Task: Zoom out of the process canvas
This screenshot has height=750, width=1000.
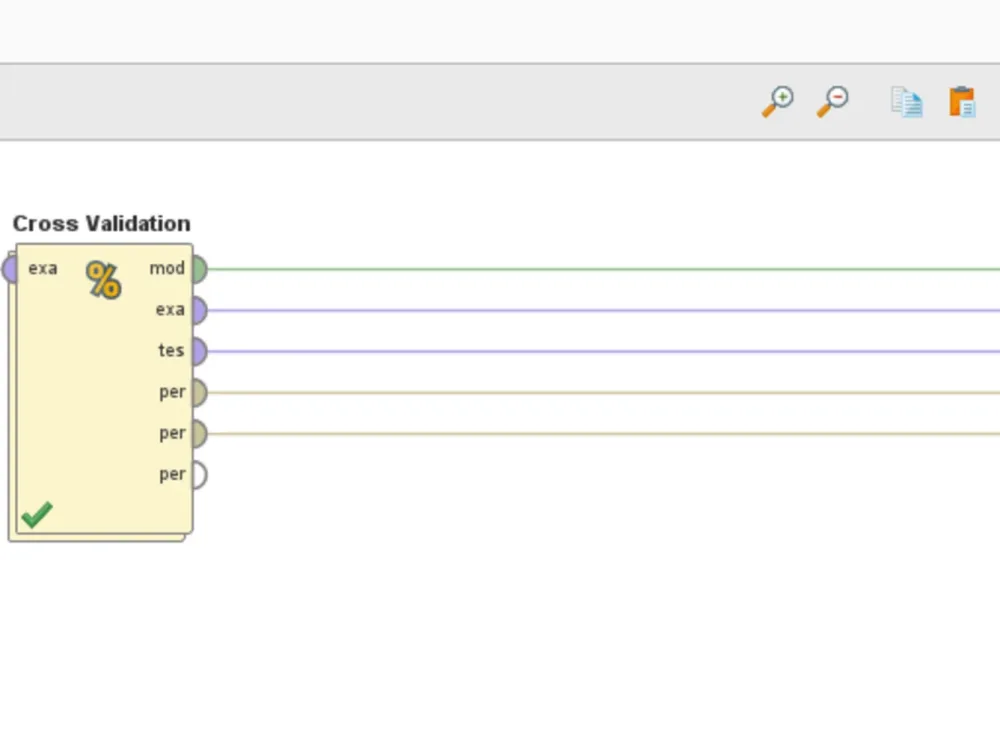Action: (x=833, y=101)
